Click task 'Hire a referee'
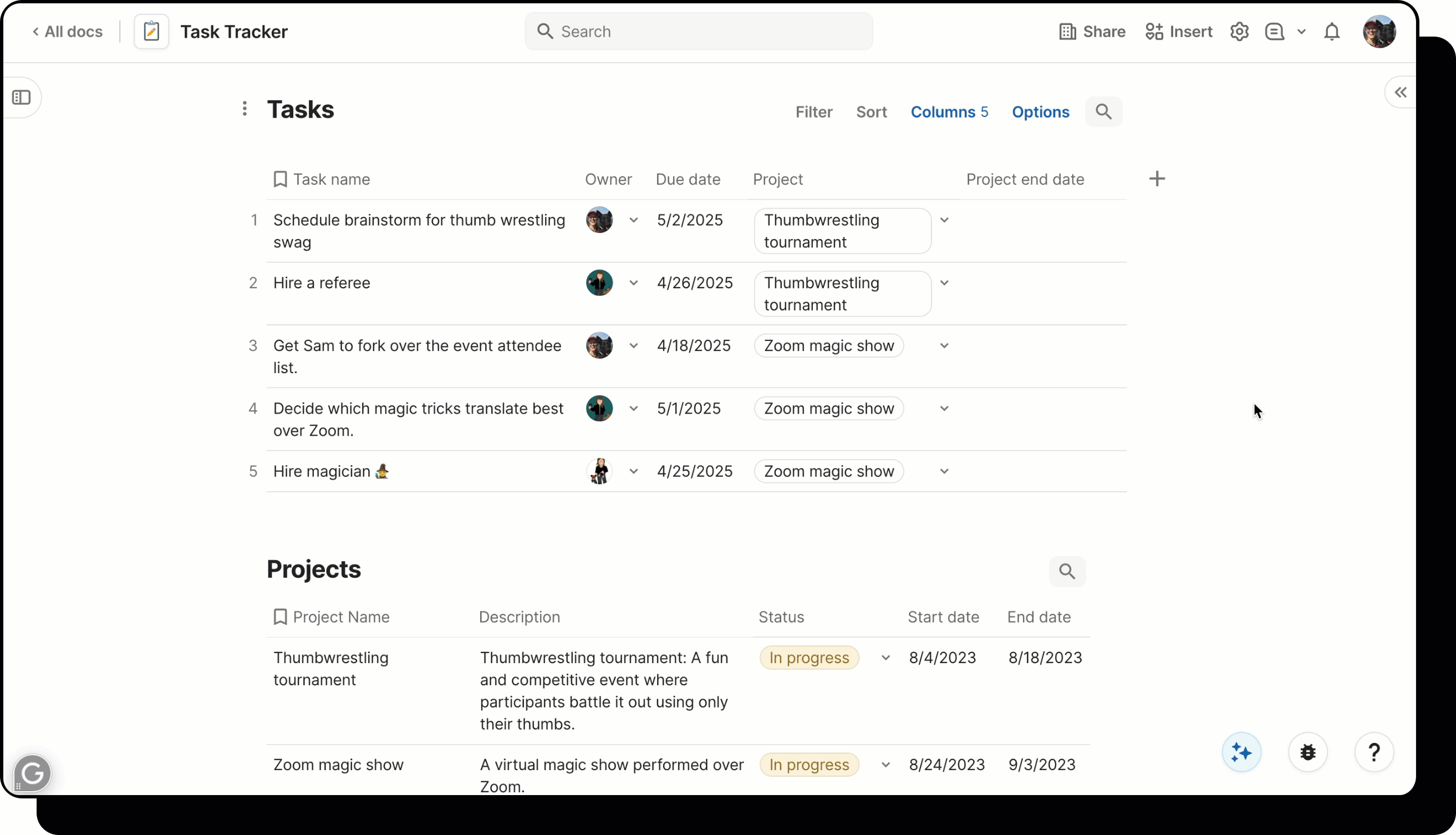This screenshot has width=1456, height=835. [322, 283]
